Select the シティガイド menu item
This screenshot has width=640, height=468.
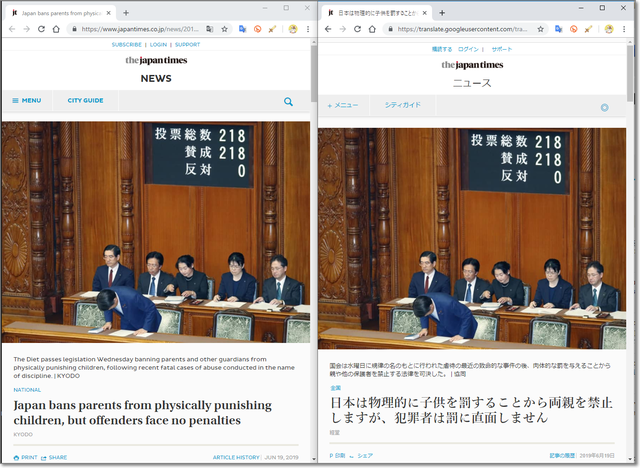click(403, 105)
